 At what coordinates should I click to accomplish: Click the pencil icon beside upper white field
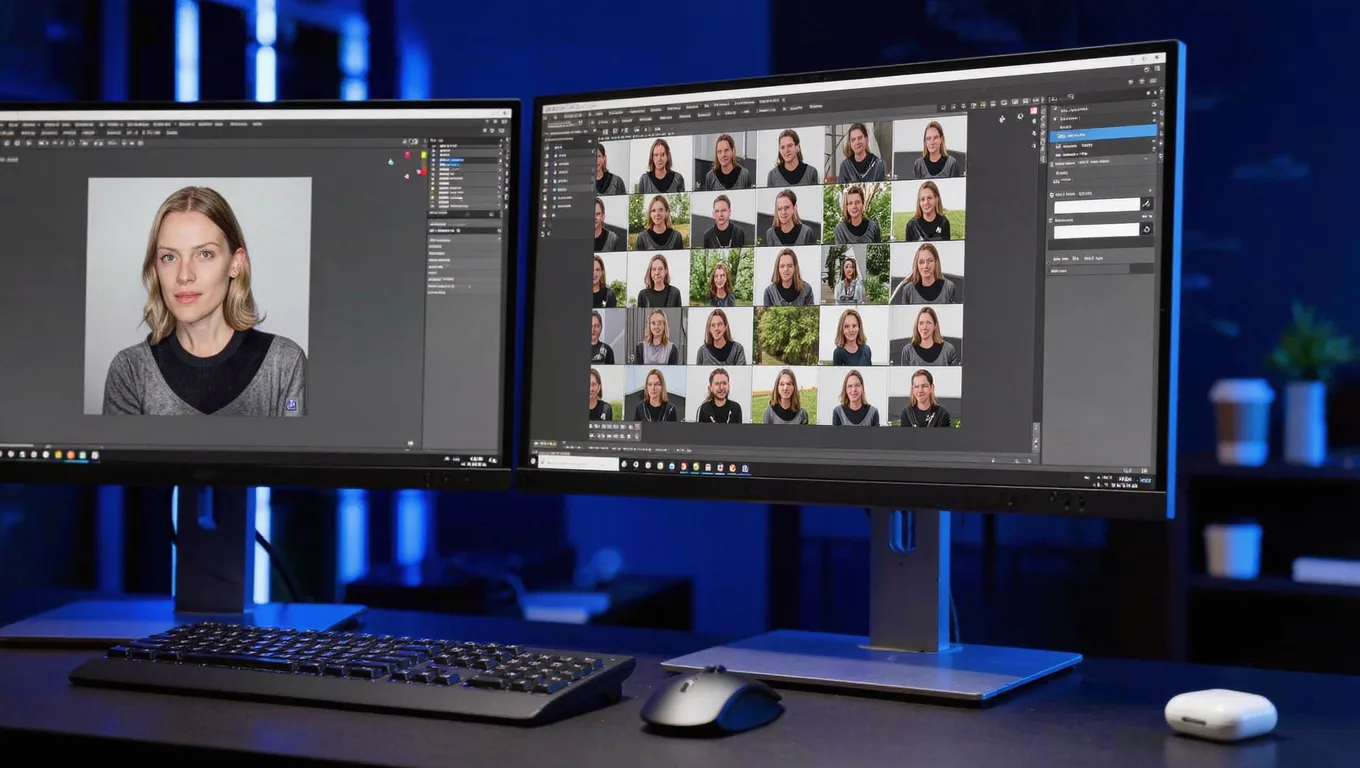(x=1147, y=204)
